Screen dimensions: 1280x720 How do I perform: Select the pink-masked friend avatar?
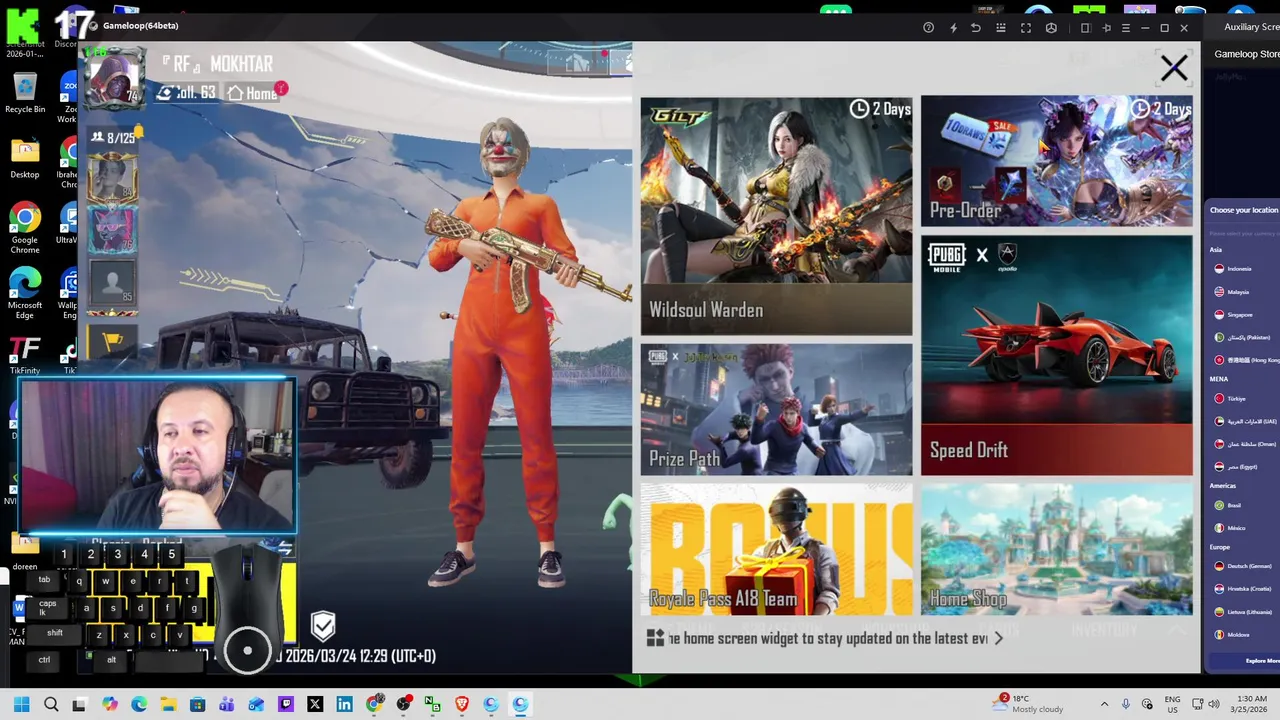pyautogui.click(x=112, y=231)
